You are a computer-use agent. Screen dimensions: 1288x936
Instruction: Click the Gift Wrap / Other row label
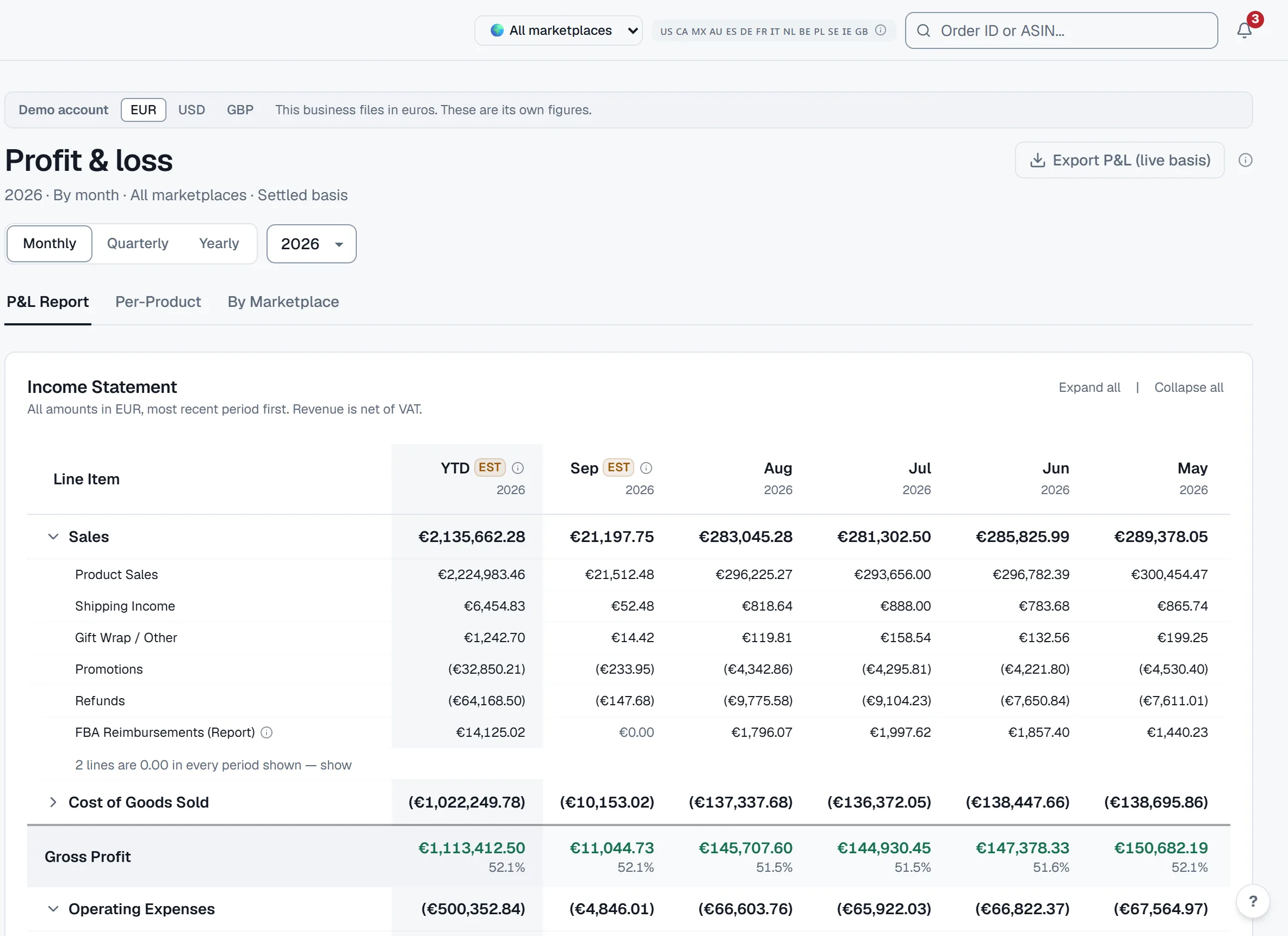(x=126, y=638)
